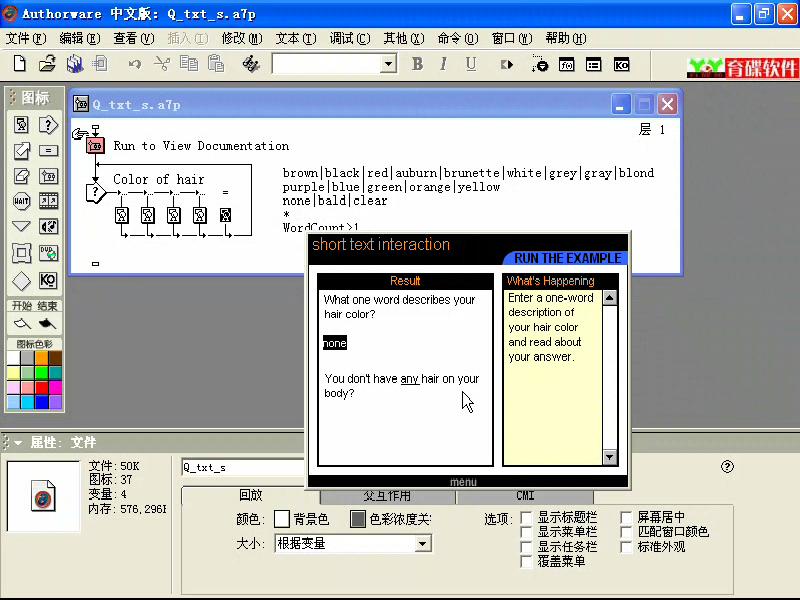Click the Undo toolbar icon
Viewport: 800px width, 600px height.
pyautogui.click(x=135, y=64)
